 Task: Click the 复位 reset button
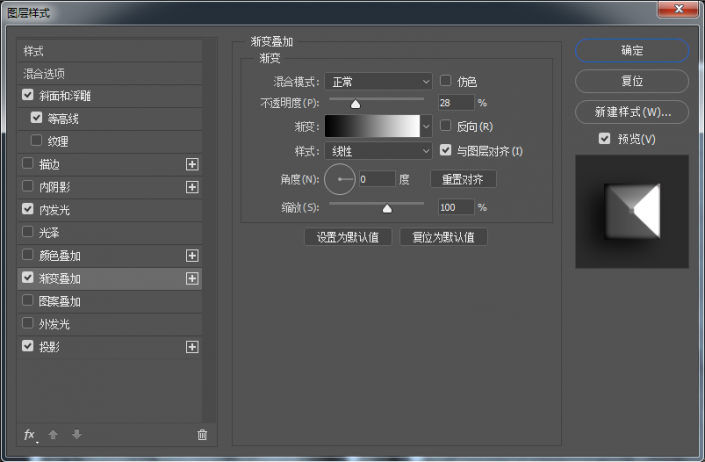click(632, 81)
